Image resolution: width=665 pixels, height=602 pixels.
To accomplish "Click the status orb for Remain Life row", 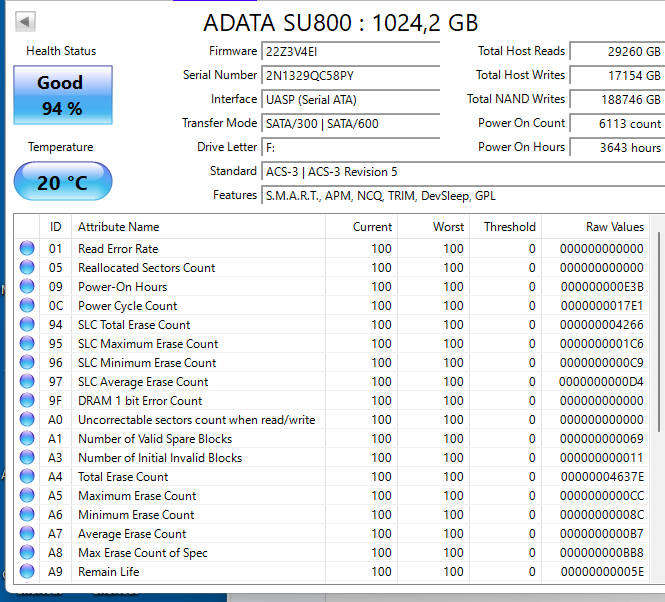I will point(27,571).
